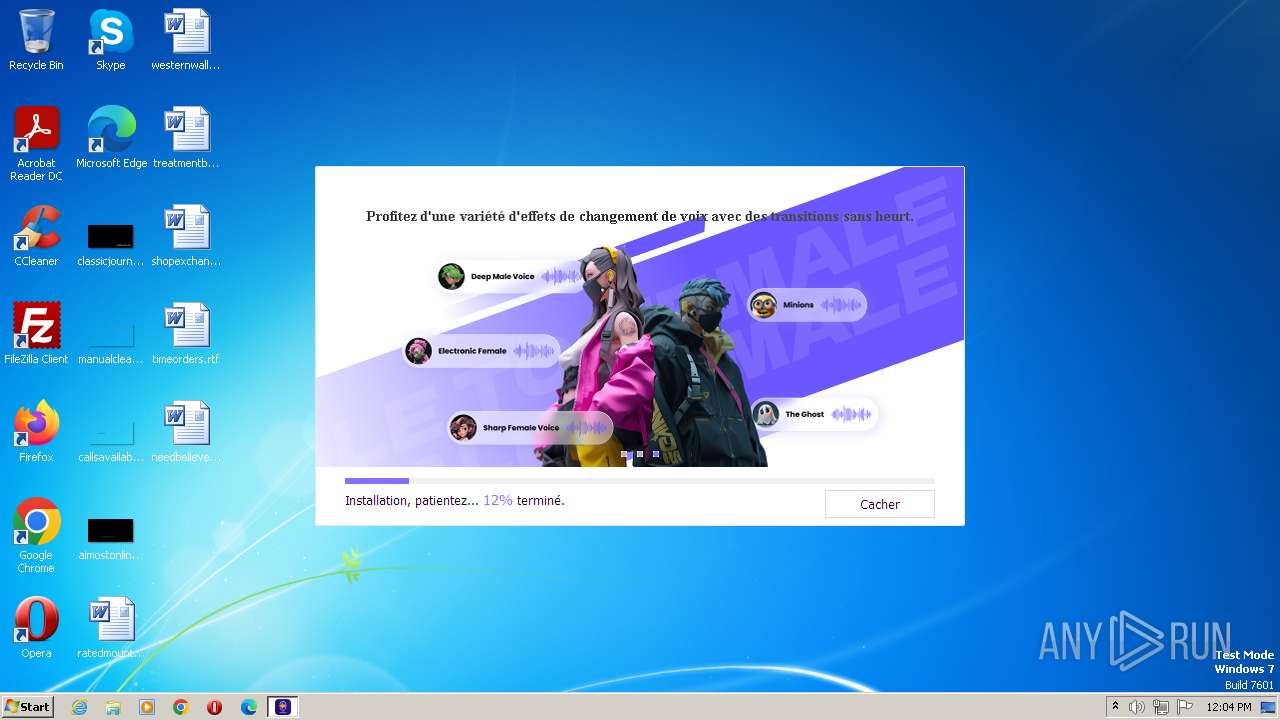Click the installer's taskbar button
The height and width of the screenshot is (720, 1280).
(283, 707)
